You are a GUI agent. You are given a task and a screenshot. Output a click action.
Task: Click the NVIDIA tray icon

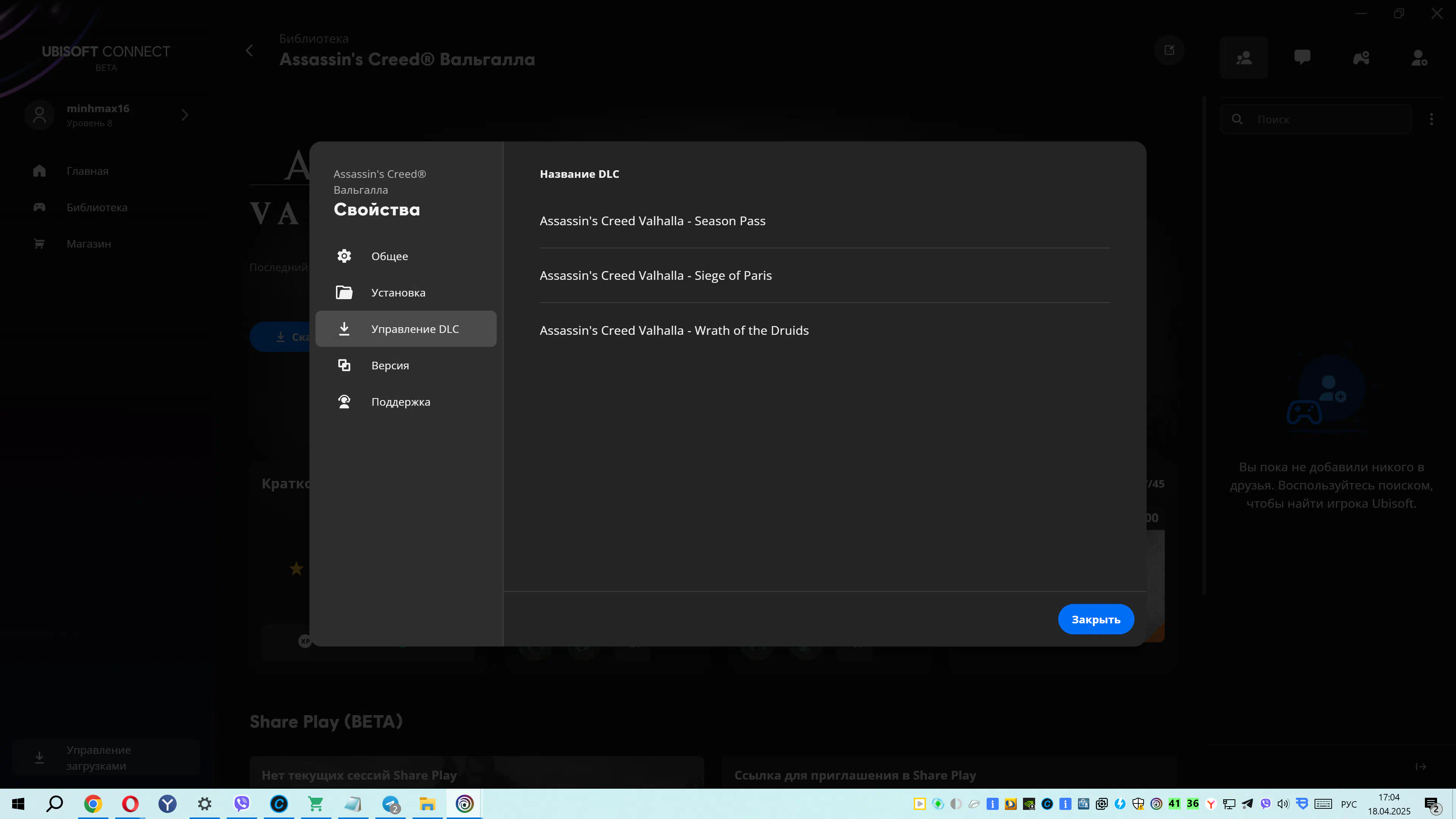point(1029,804)
